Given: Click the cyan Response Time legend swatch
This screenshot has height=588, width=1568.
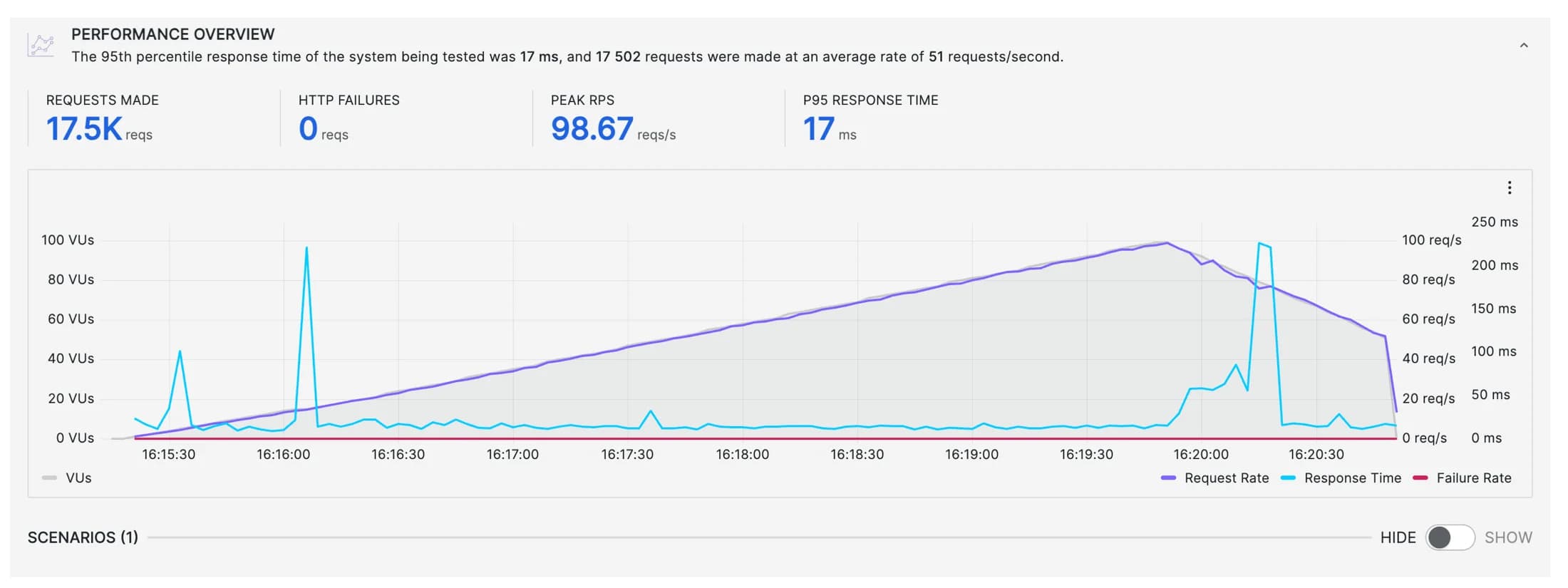Looking at the screenshot, I should [1288, 478].
